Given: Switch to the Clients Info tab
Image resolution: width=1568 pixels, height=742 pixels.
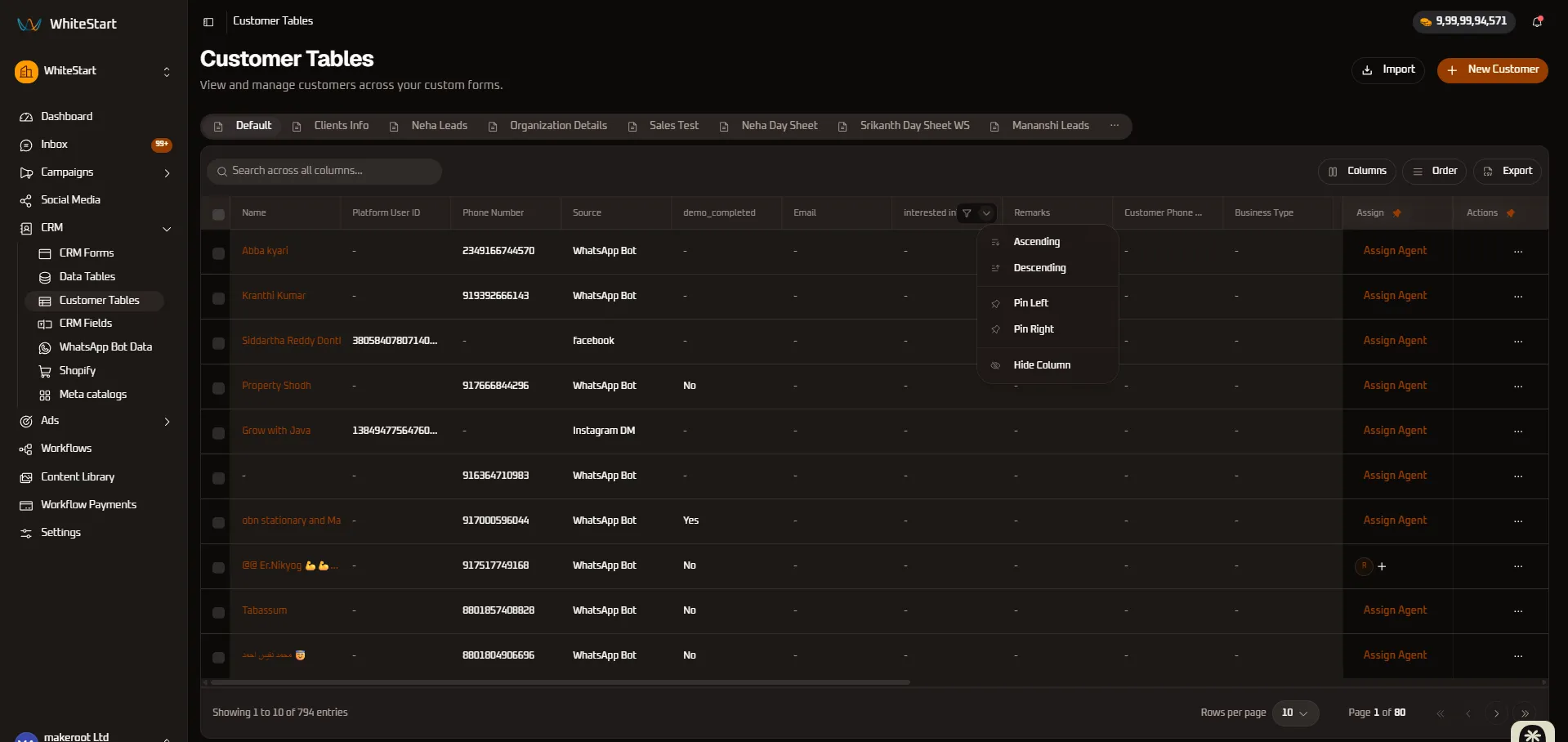Looking at the screenshot, I should click(x=331, y=126).
